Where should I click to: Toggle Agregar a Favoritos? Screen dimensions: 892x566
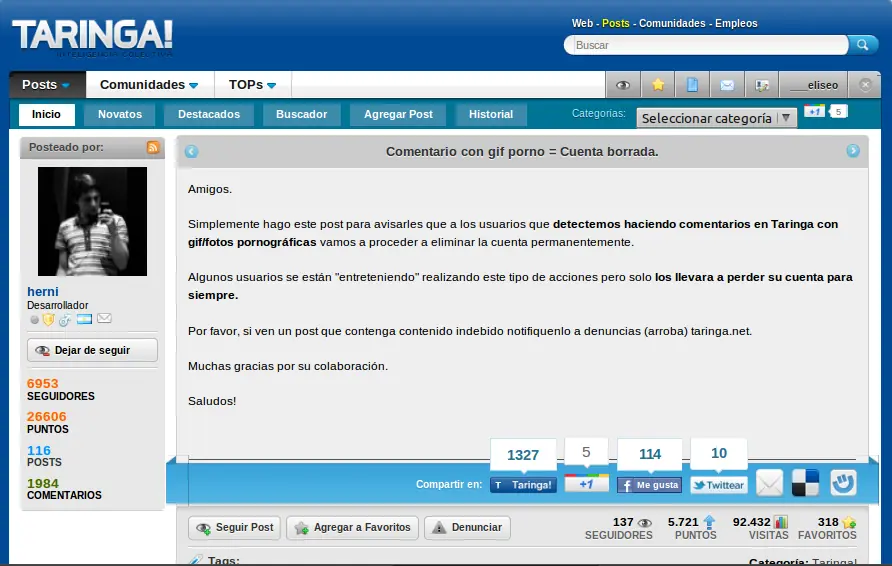[352, 527]
